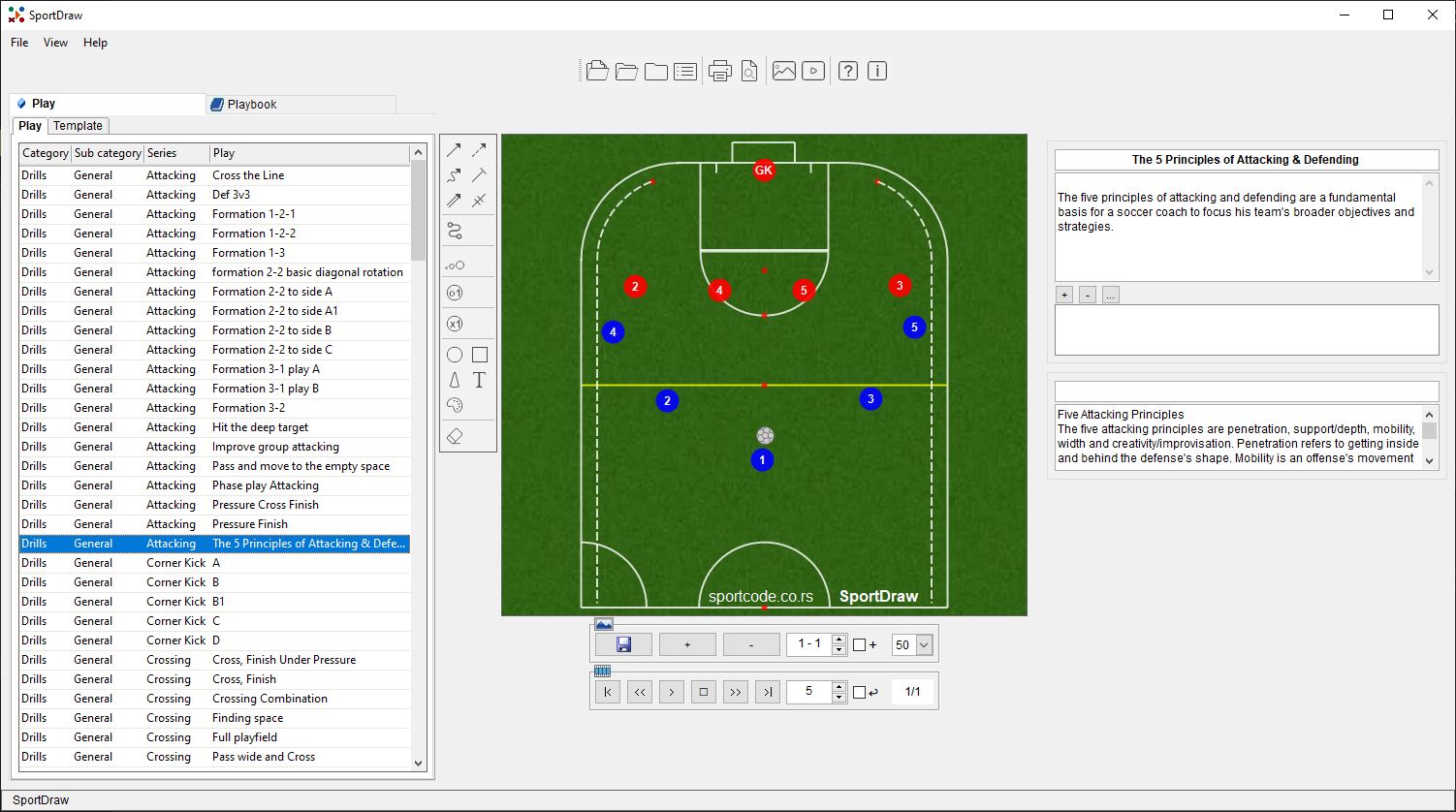This screenshot has width=1456, height=812.
Task: Select the o1 player marker tool
Action: tap(455, 293)
